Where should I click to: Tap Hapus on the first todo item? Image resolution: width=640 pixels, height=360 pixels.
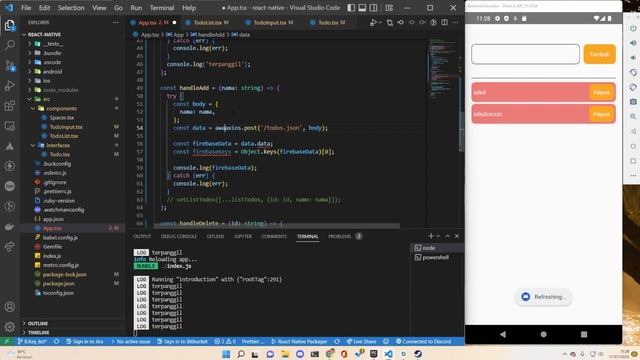click(601, 92)
